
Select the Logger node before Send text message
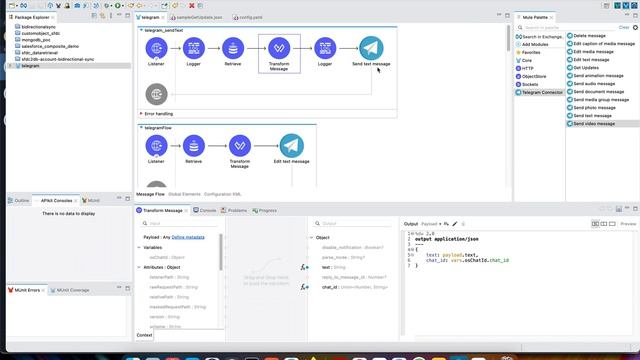325,48
